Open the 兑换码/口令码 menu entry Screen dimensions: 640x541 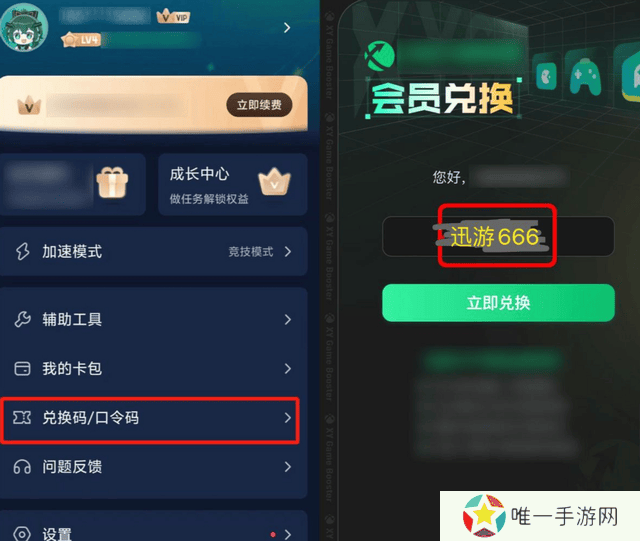pos(150,420)
